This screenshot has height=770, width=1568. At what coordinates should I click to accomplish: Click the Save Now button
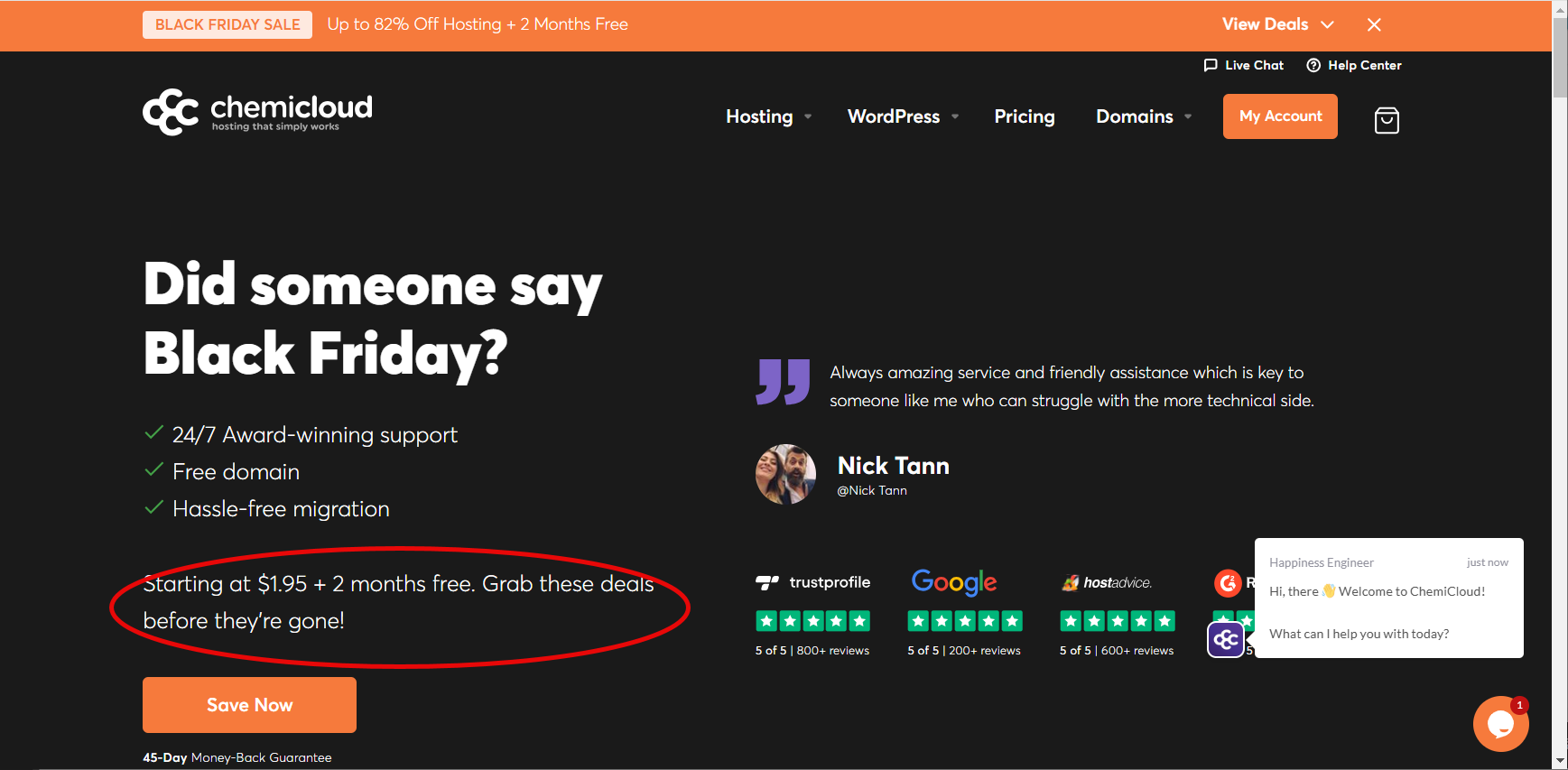pyautogui.click(x=249, y=705)
